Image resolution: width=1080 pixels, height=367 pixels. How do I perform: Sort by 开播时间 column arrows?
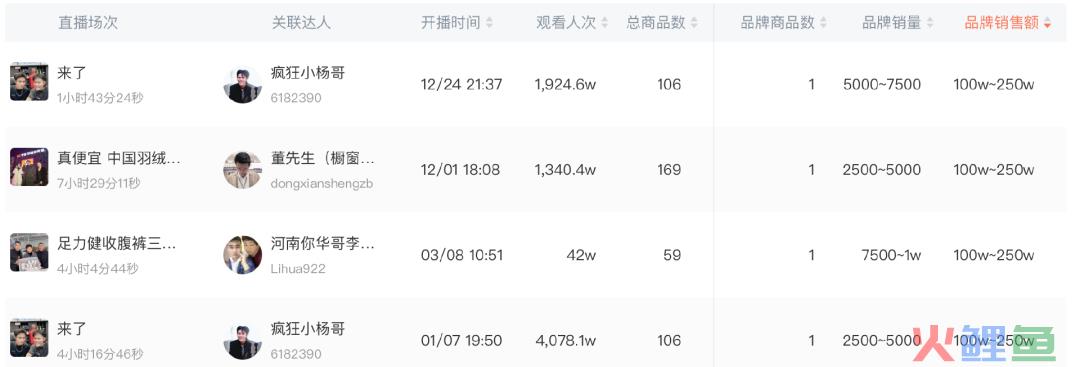point(489,23)
